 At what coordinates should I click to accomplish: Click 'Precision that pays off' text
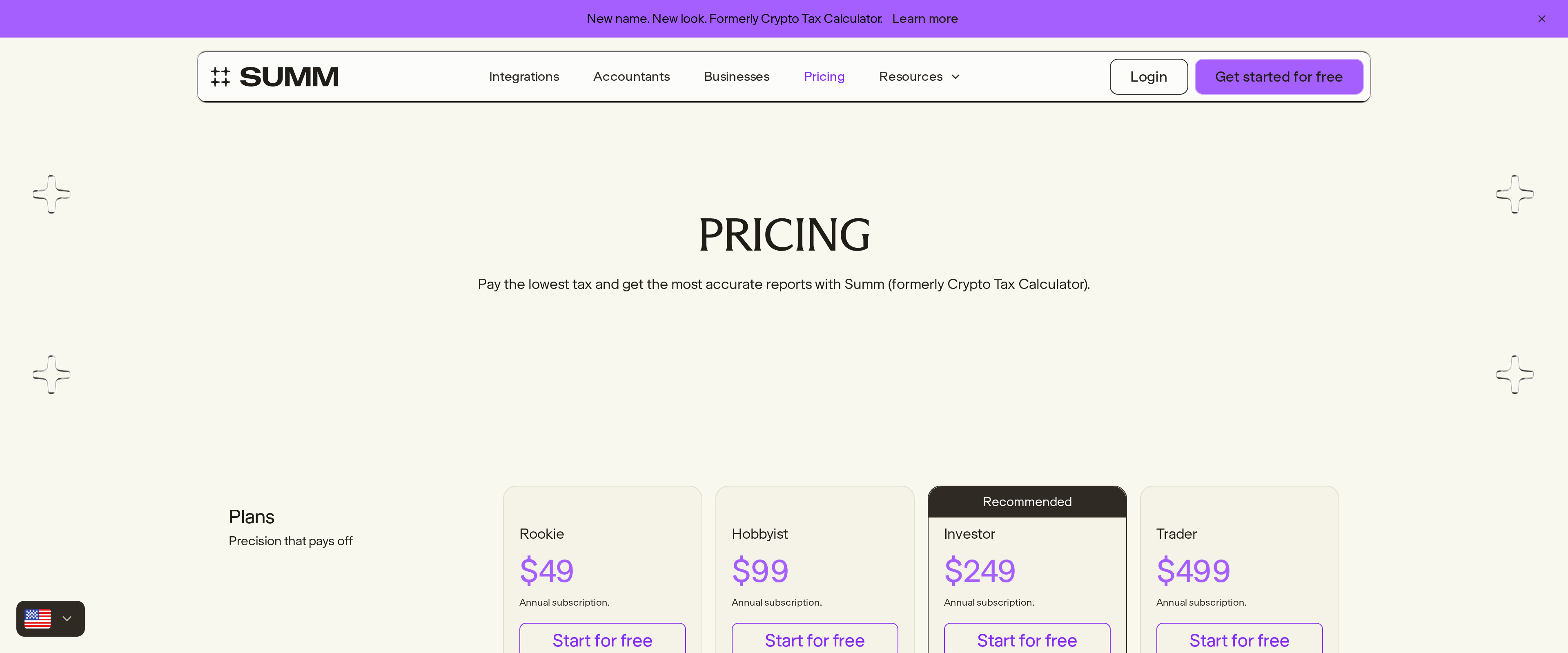pyautogui.click(x=290, y=541)
